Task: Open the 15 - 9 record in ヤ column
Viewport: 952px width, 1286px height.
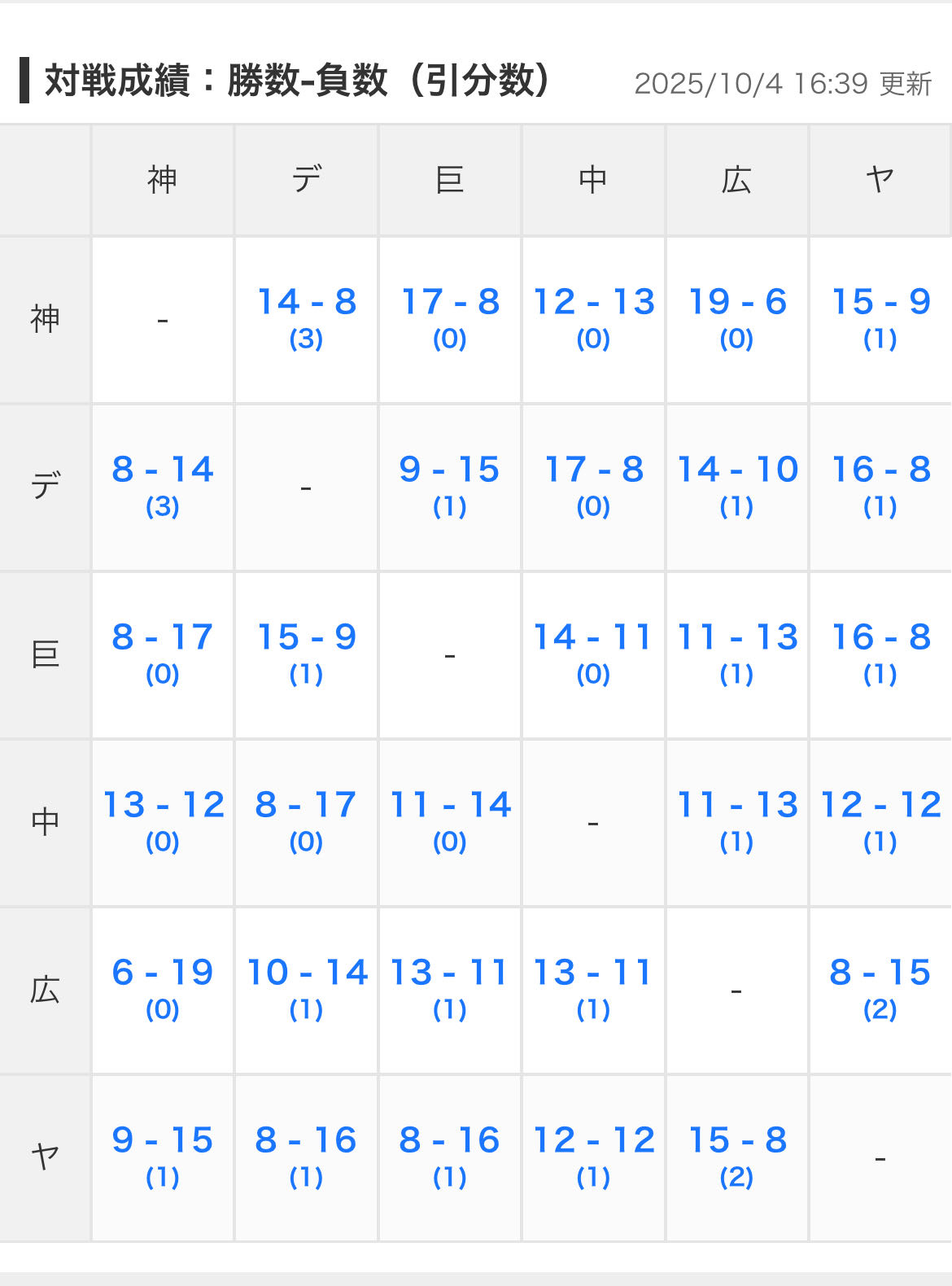Action: (880, 303)
